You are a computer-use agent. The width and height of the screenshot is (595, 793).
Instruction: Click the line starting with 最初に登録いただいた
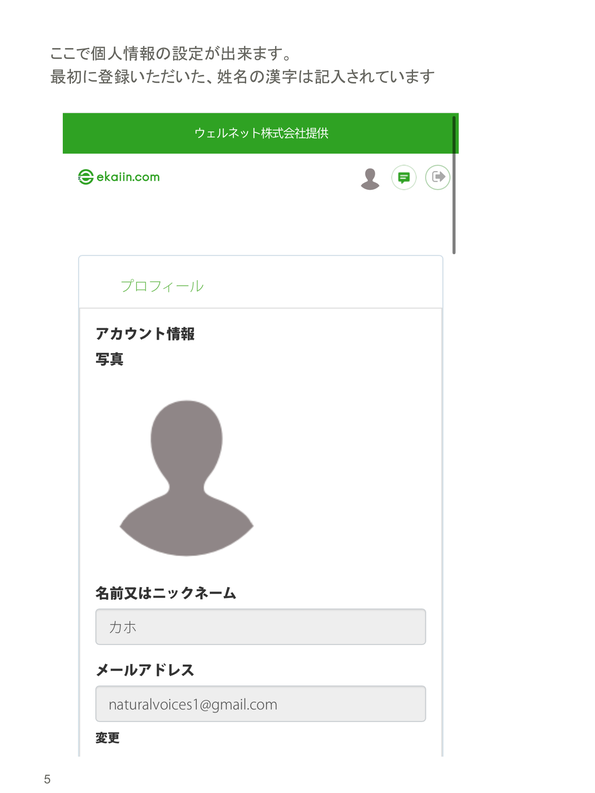(x=242, y=77)
